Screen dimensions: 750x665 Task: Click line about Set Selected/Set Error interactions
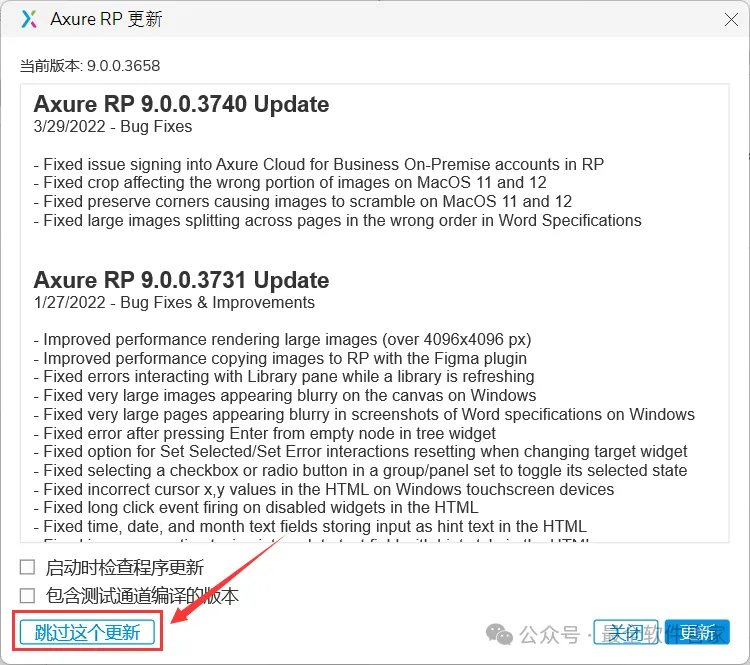(x=361, y=451)
